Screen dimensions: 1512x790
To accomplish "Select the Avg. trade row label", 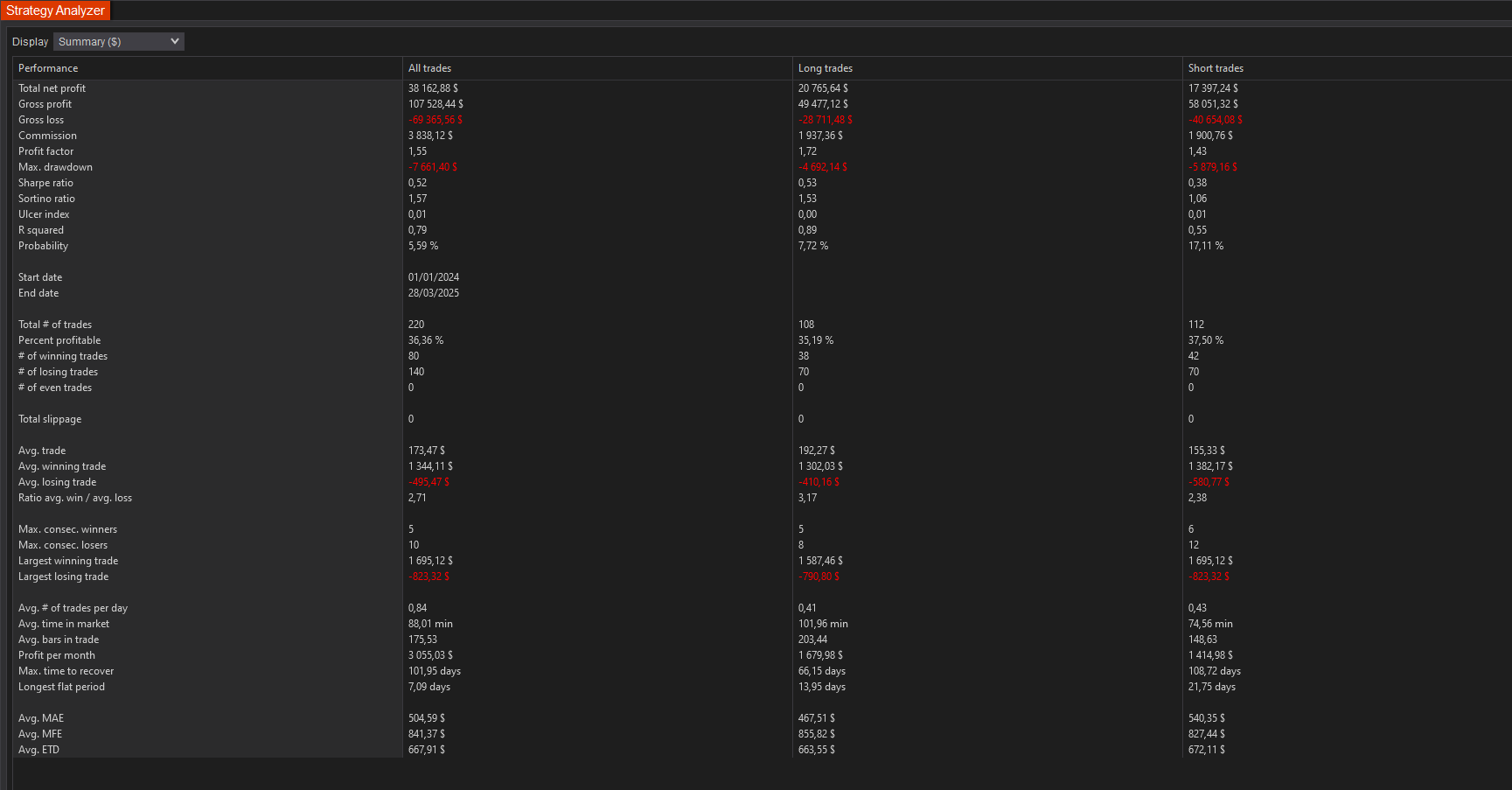I will [42, 451].
